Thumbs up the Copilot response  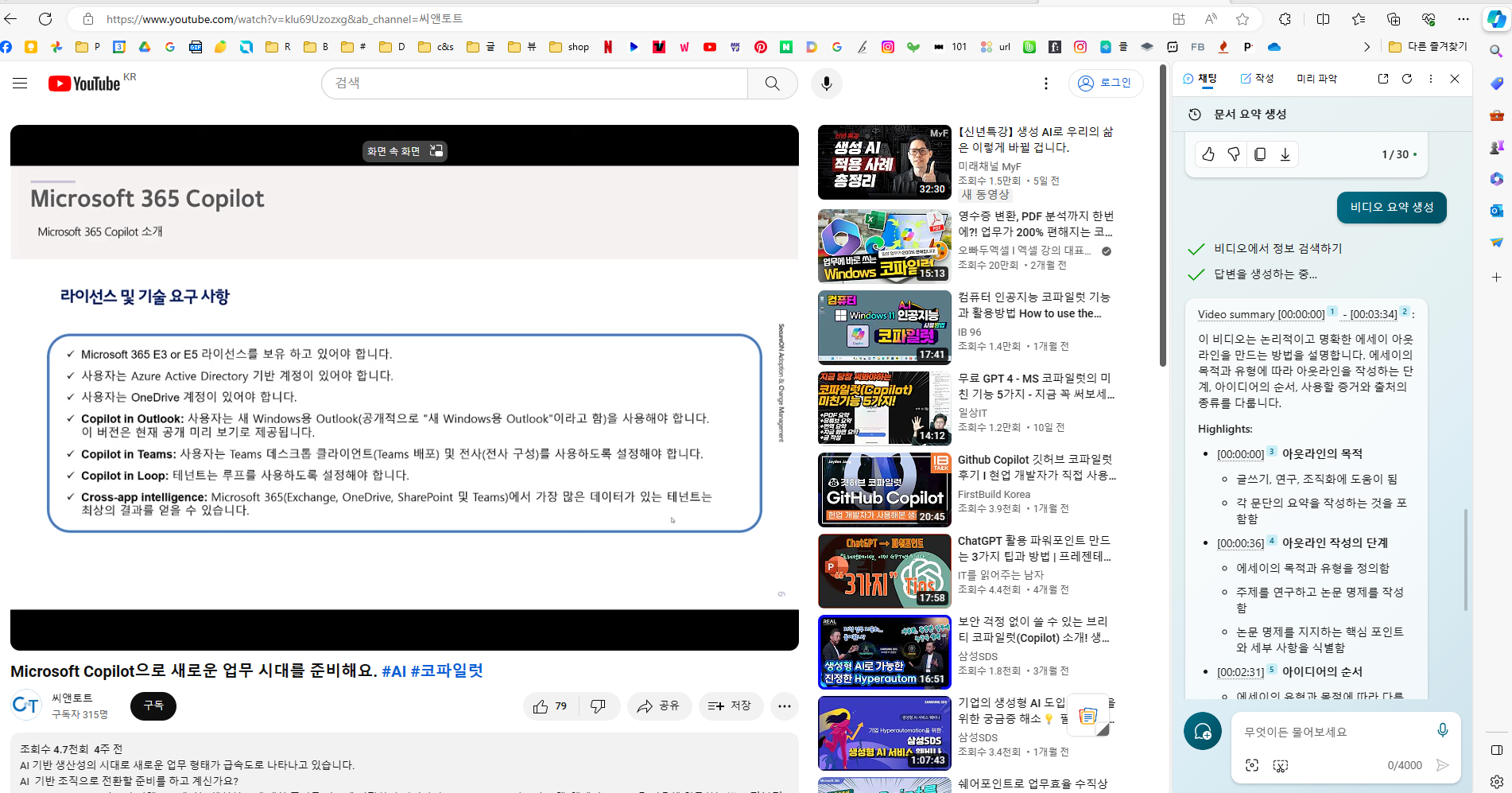1208,154
